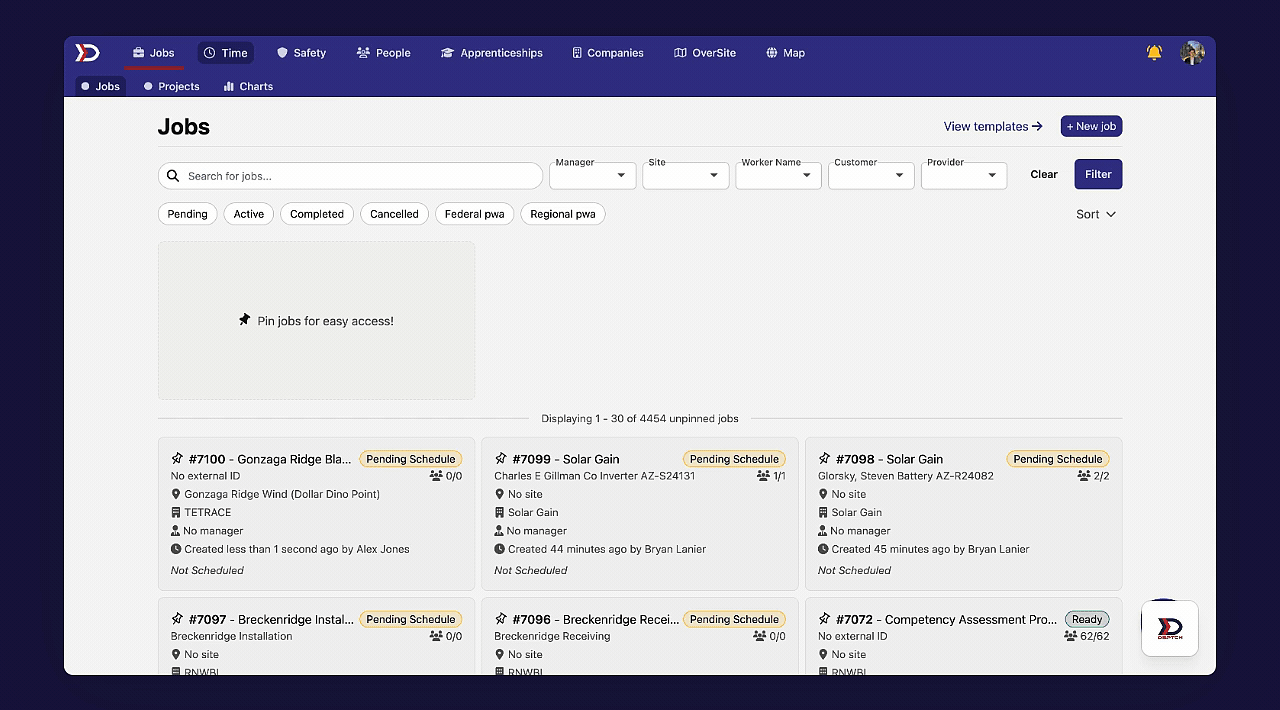Open the Manager dropdown
Image resolution: width=1280 pixels, height=710 pixels.
593,175
